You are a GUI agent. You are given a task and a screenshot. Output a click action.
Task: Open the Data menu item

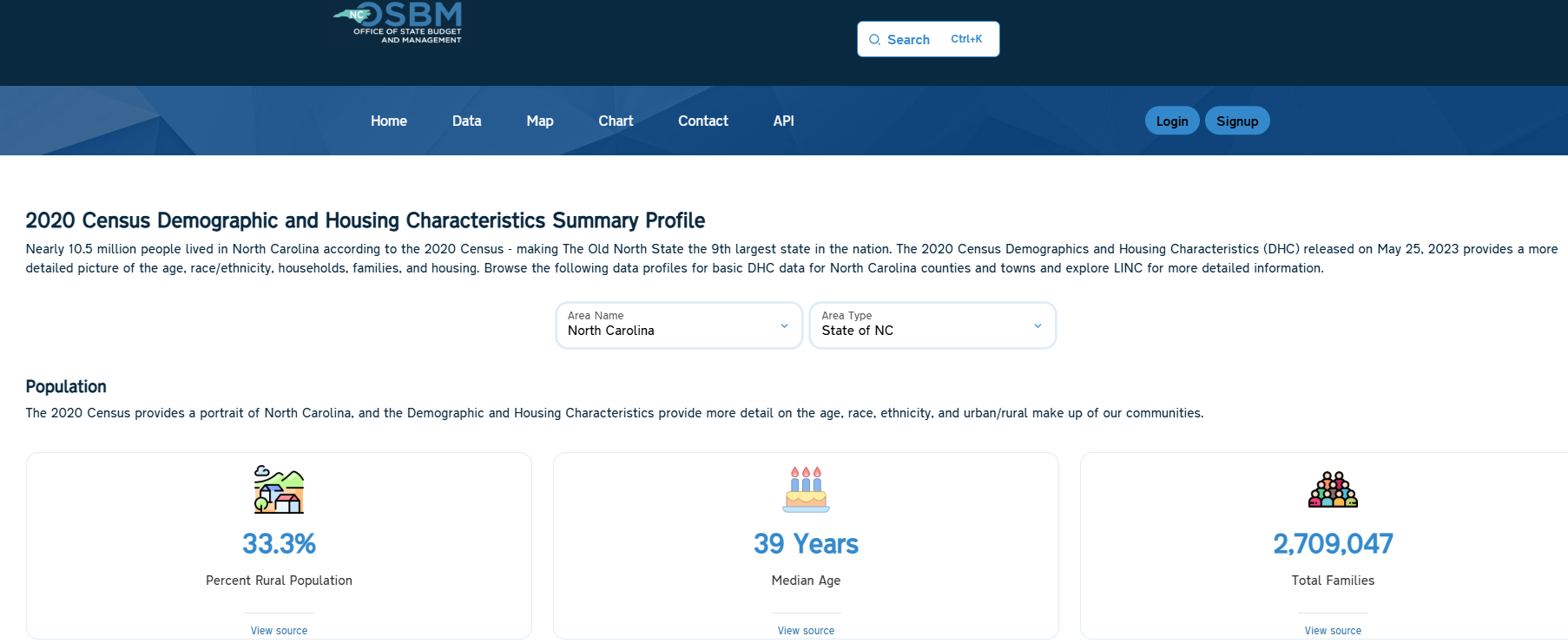click(466, 121)
